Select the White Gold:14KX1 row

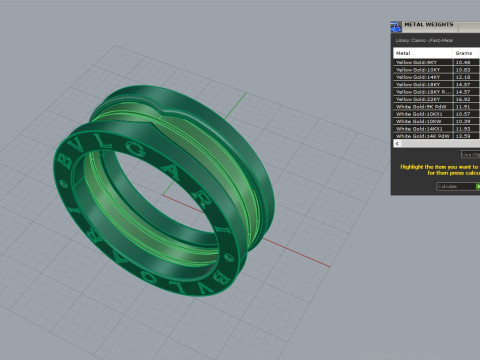(x=437, y=129)
